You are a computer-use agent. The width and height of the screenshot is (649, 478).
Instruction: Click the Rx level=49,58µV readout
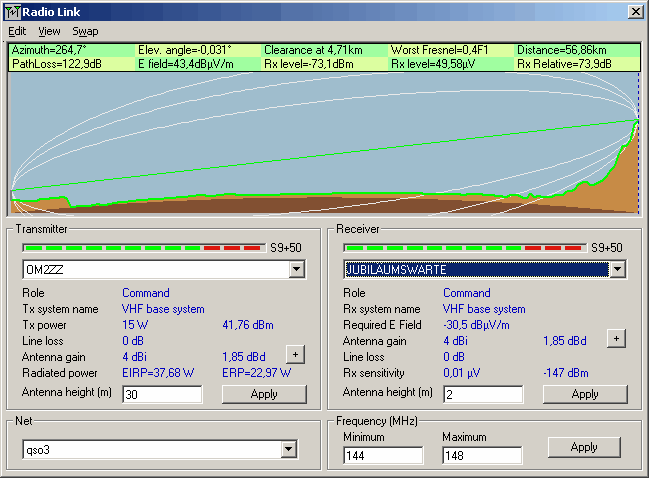[433, 64]
